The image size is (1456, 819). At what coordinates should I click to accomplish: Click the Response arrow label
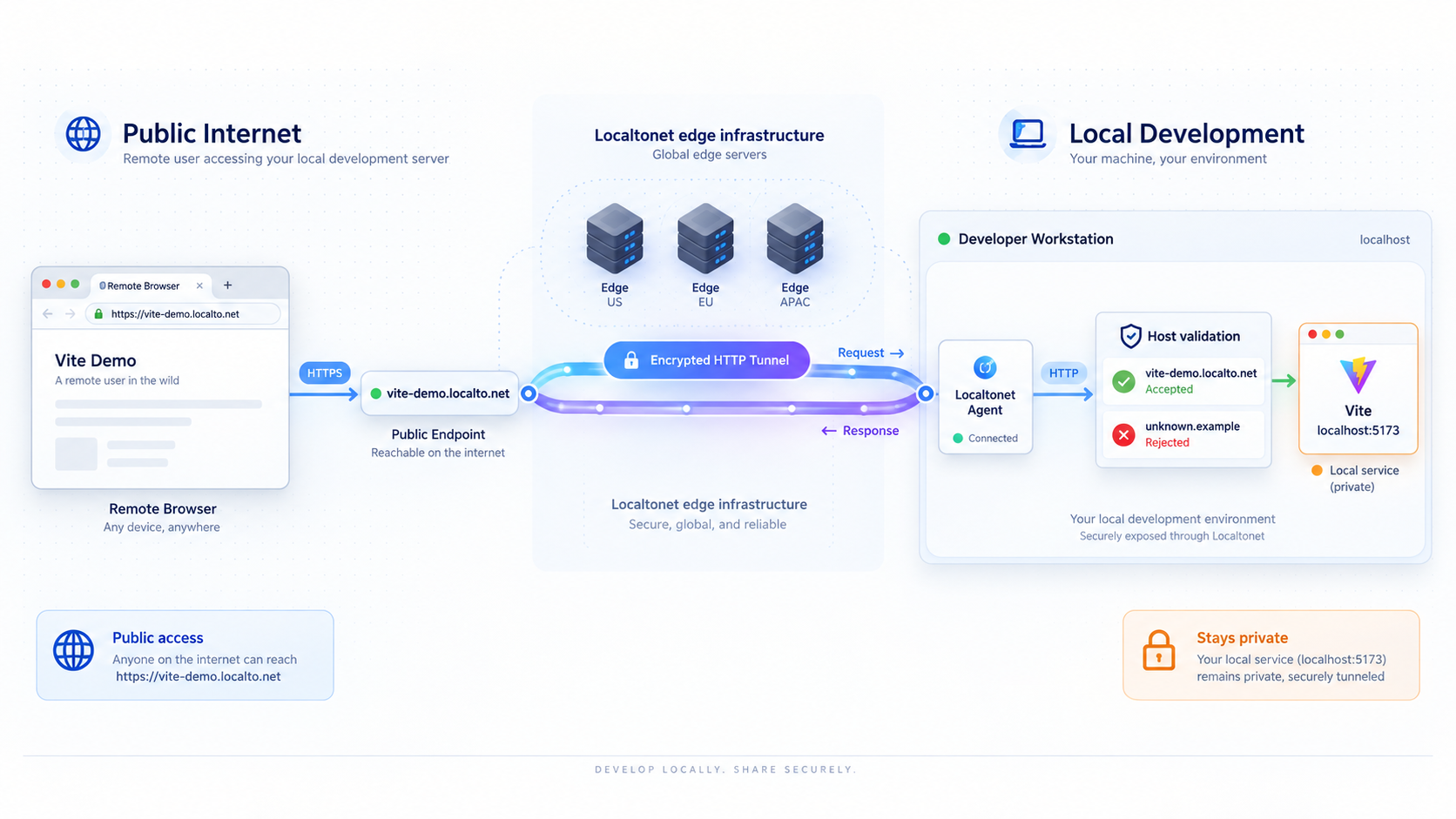(x=860, y=431)
